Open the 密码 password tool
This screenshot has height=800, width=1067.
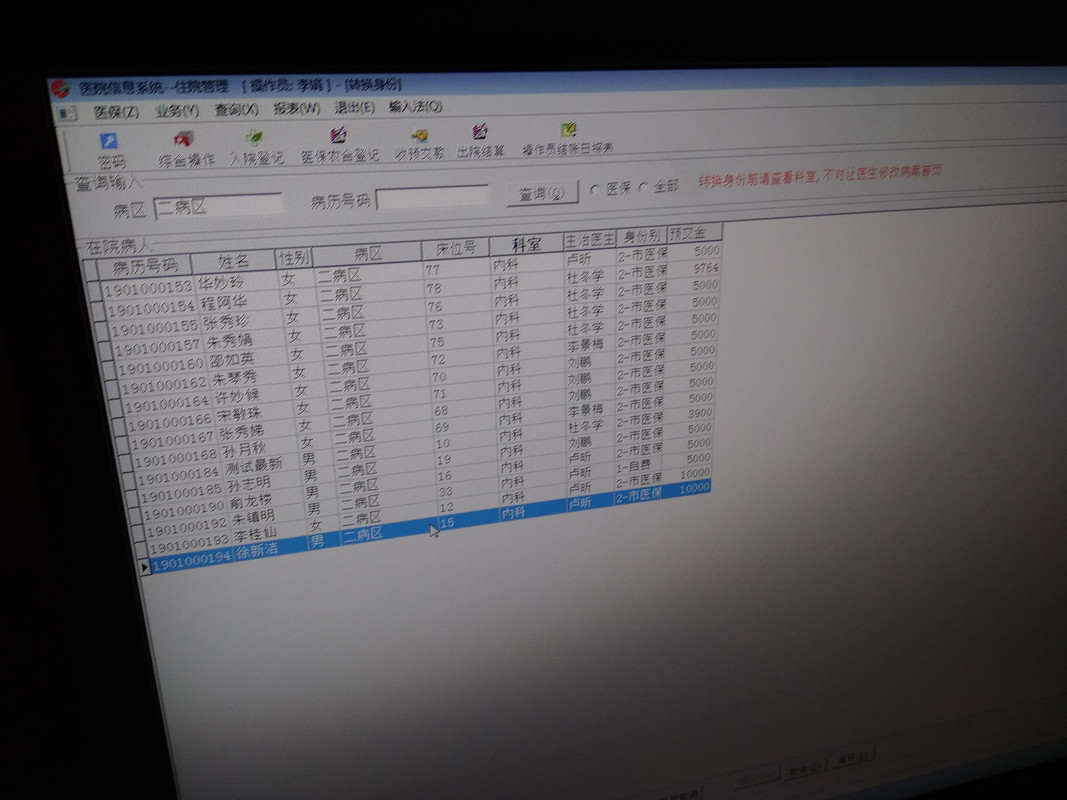110,150
